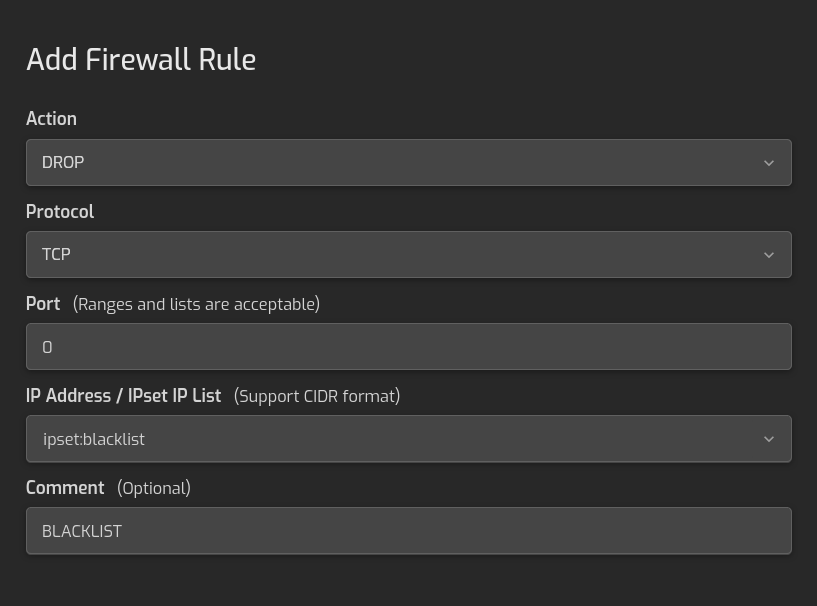Click the DROP value text
The image size is (817, 606).
[x=63, y=163]
